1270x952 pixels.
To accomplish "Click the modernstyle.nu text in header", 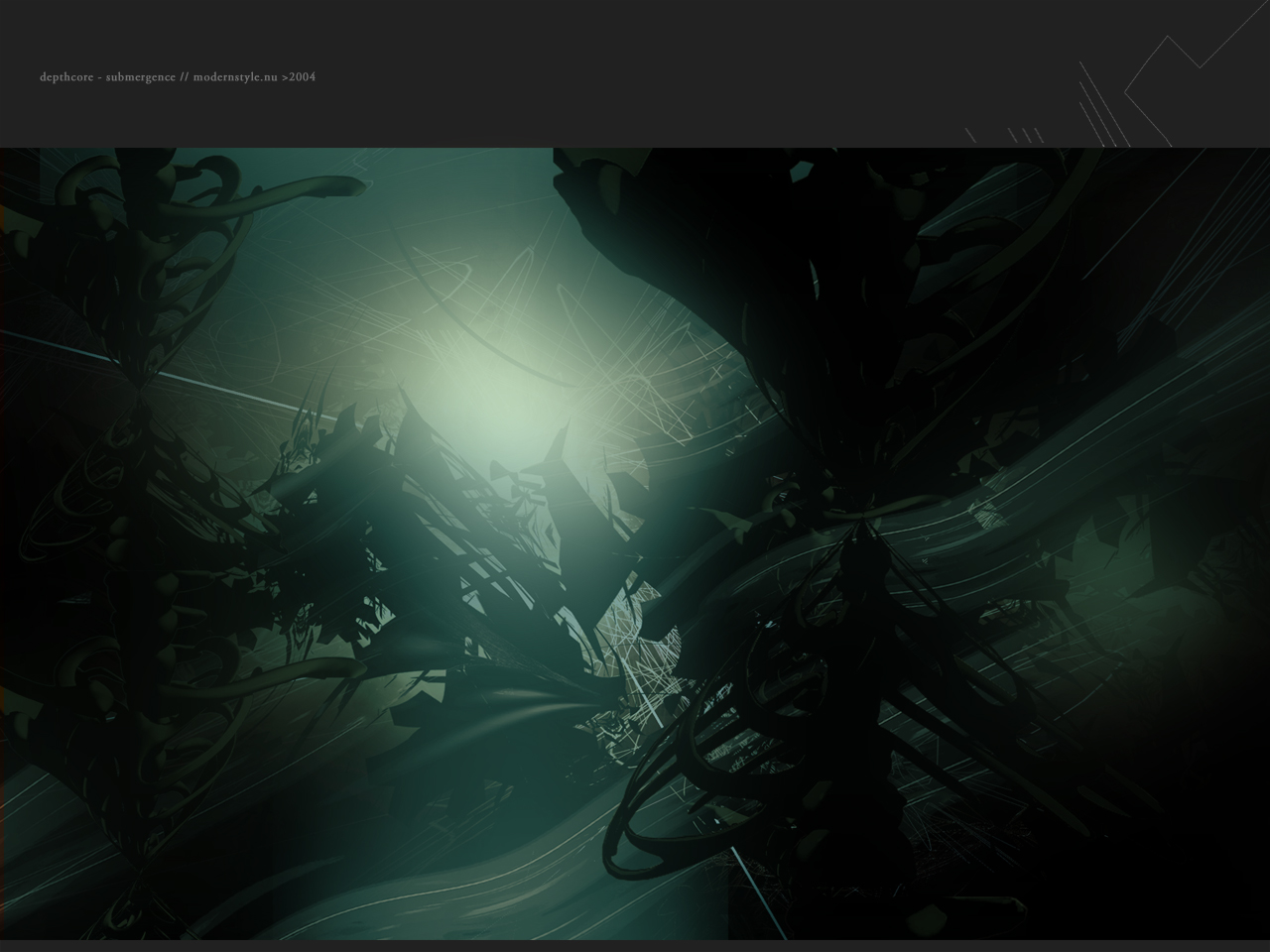I will pos(235,76).
